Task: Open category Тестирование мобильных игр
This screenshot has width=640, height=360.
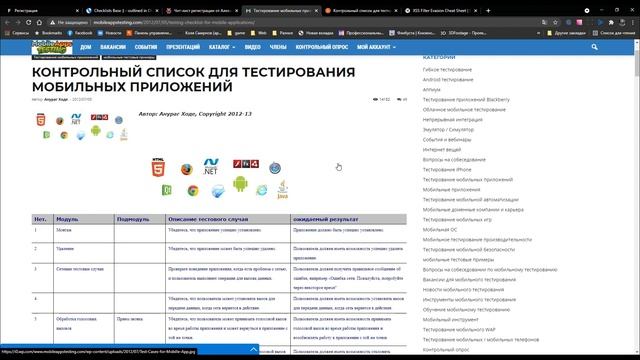Action: [457, 220]
